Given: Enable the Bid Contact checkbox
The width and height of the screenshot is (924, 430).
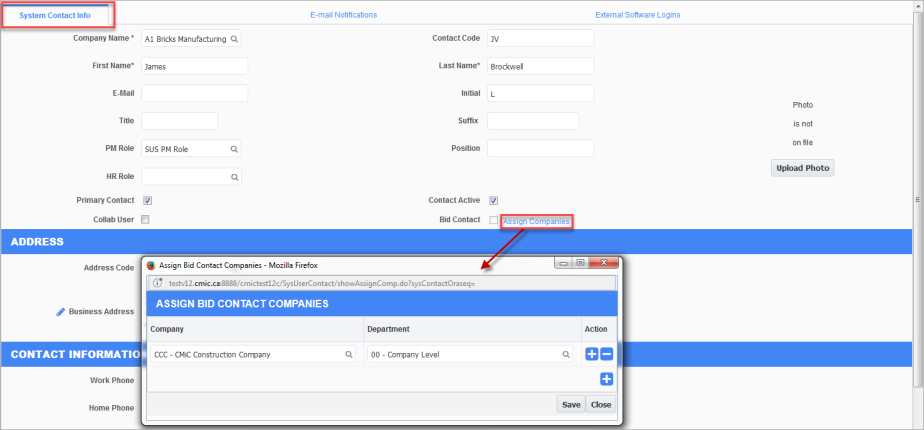Looking at the screenshot, I should (x=494, y=220).
